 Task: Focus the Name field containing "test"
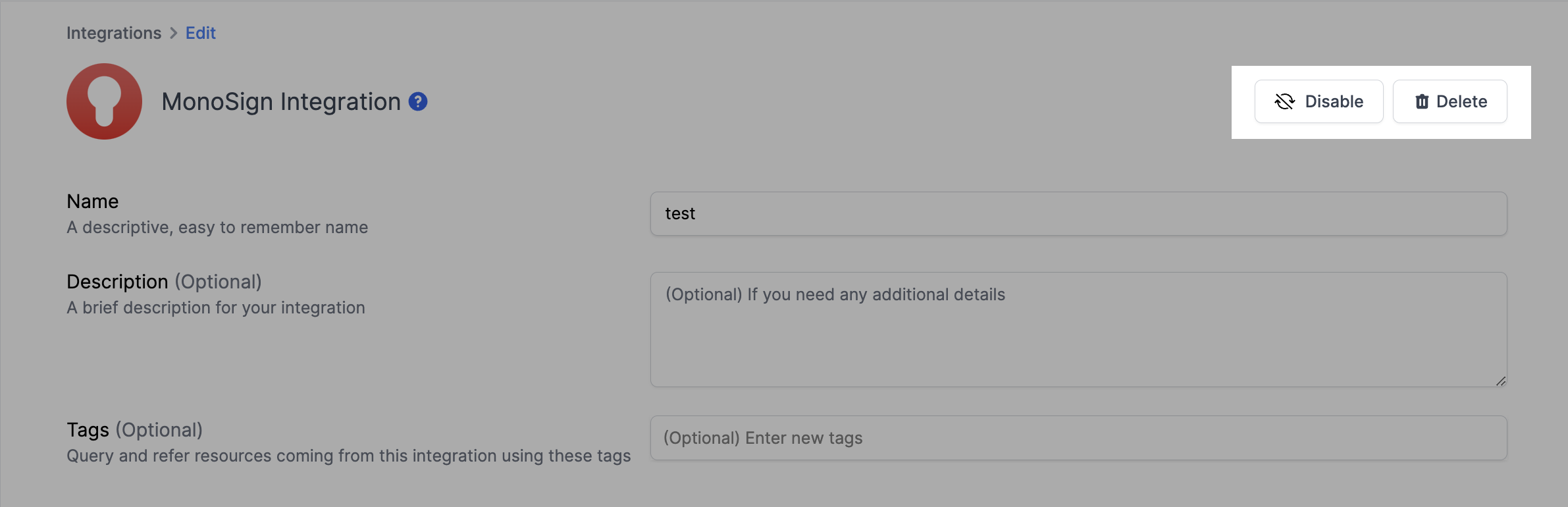coord(1078,213)
